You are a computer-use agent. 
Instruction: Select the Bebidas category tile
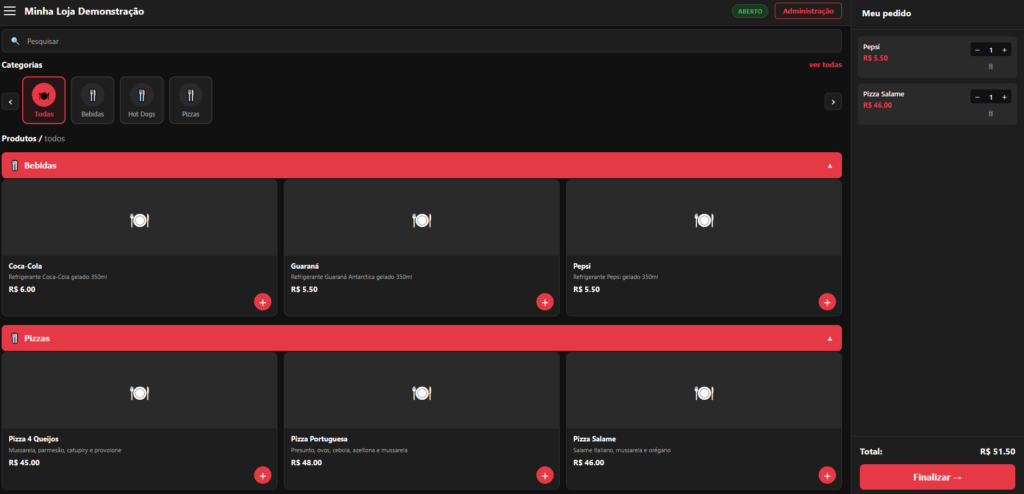tap(92, 100)
